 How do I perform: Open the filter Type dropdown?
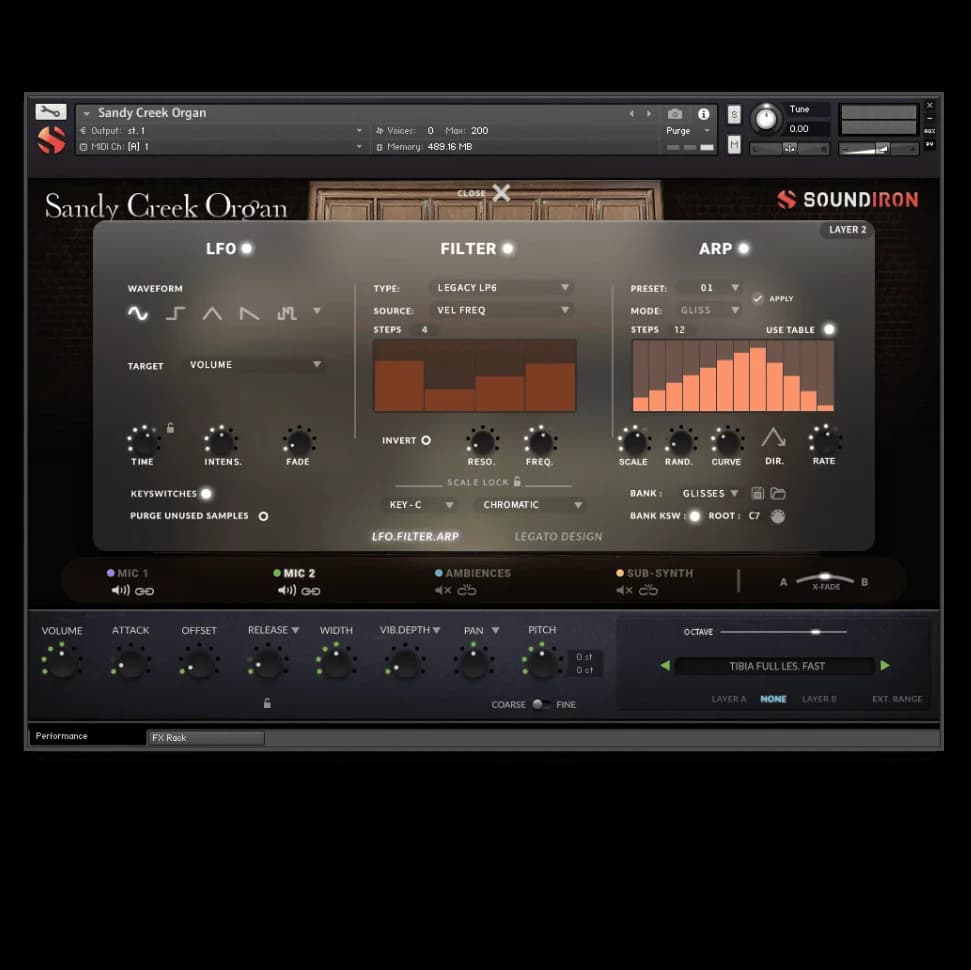pos(502,288)
